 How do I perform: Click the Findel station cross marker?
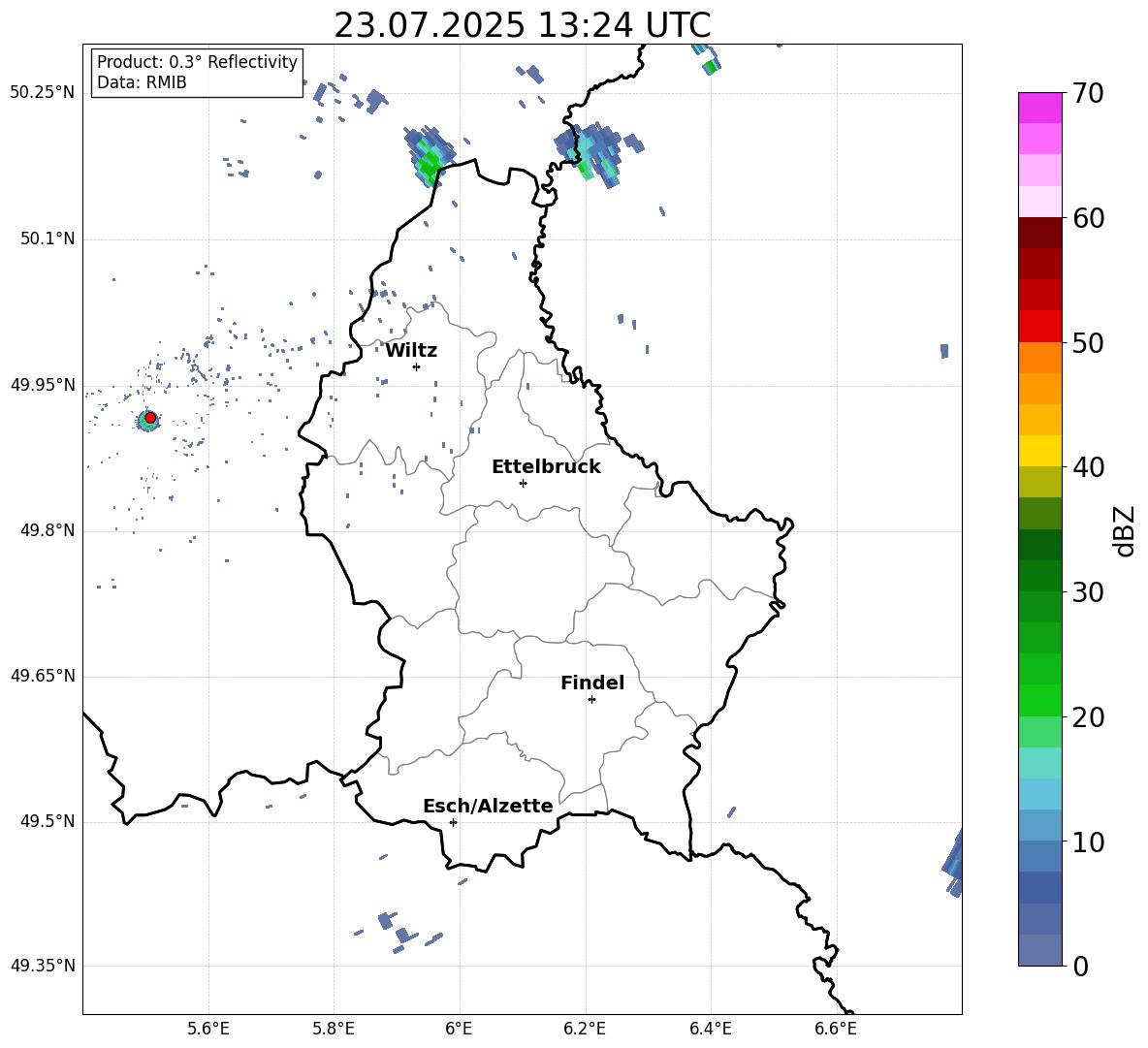pos(591,700)
